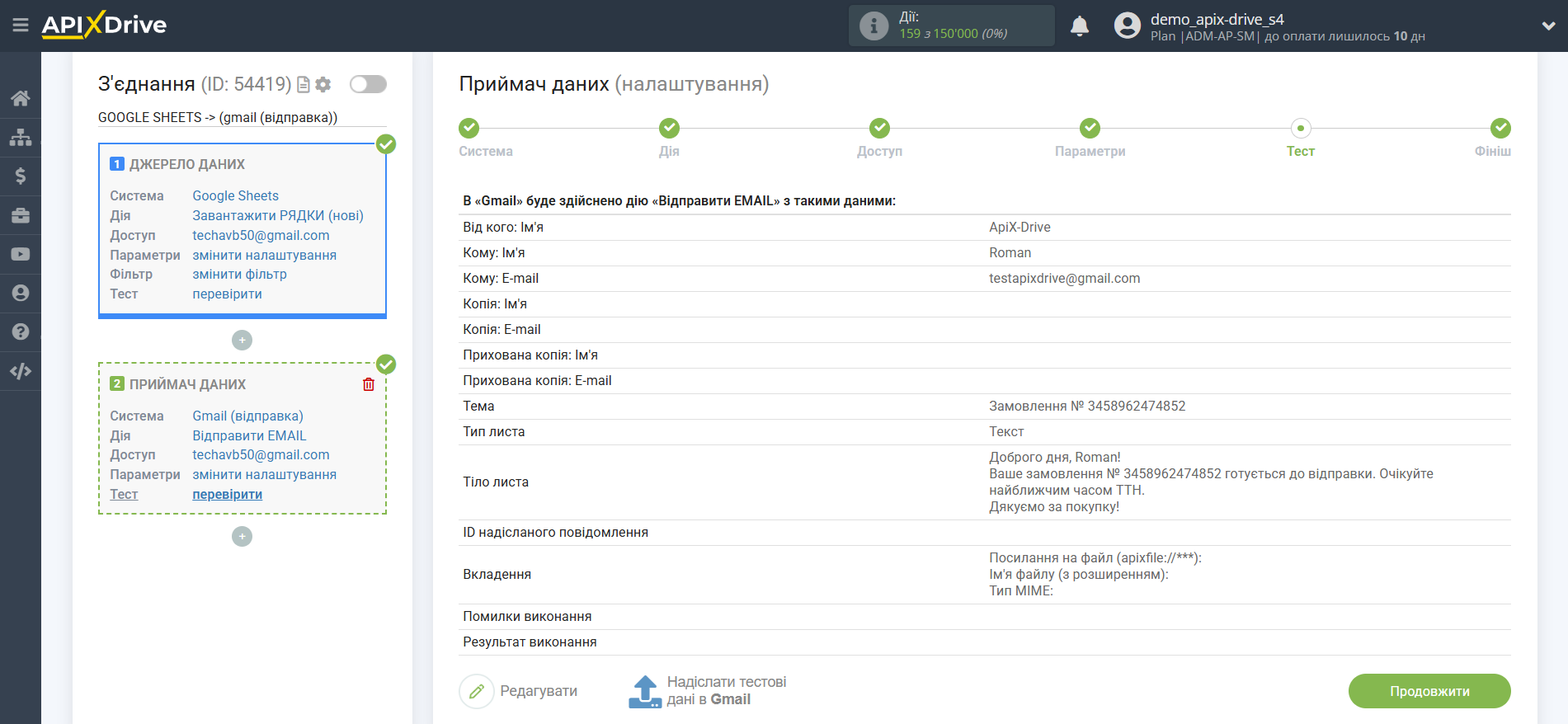1568x724 pixels.
Task: Select the Тест step
Action: coord(1301,128)
